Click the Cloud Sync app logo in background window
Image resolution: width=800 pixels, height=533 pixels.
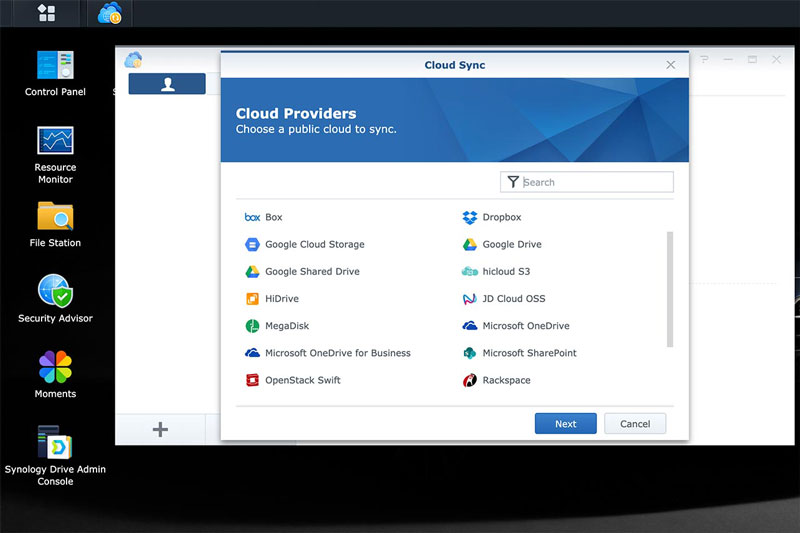(134, 60)
